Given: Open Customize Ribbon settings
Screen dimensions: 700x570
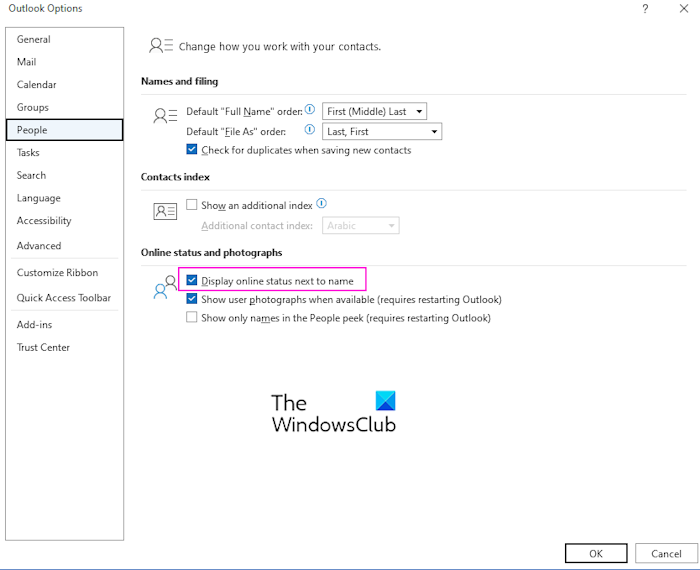Looking at the screenshot, I should (64, 273).
